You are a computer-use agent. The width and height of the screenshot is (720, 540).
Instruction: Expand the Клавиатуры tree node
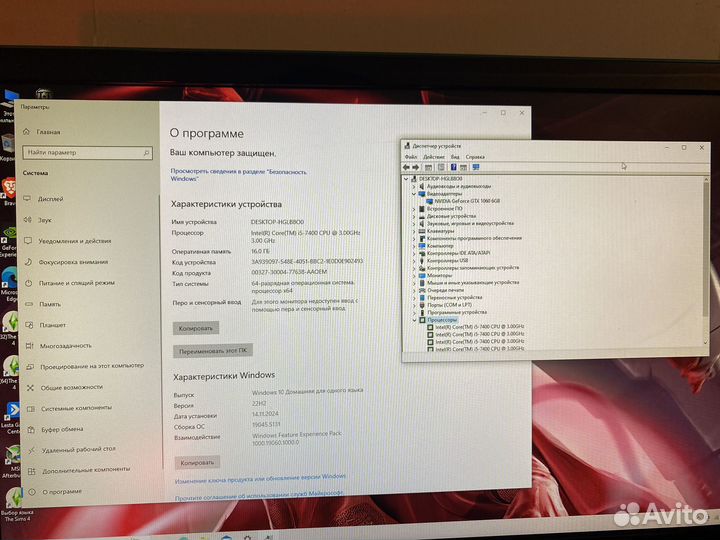[415, 231]
